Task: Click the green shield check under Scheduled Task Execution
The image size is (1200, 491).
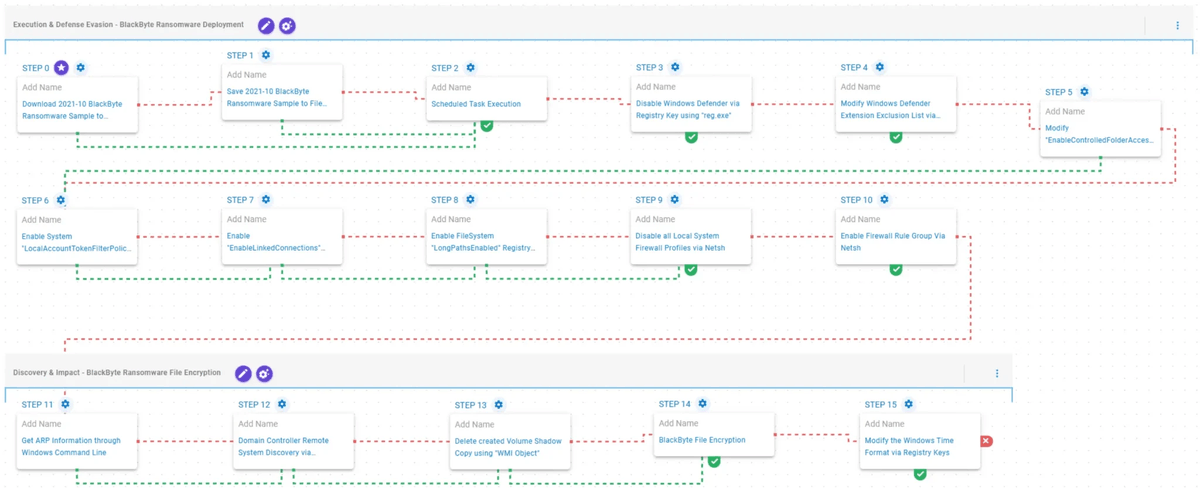Action: tap(487, 125)
